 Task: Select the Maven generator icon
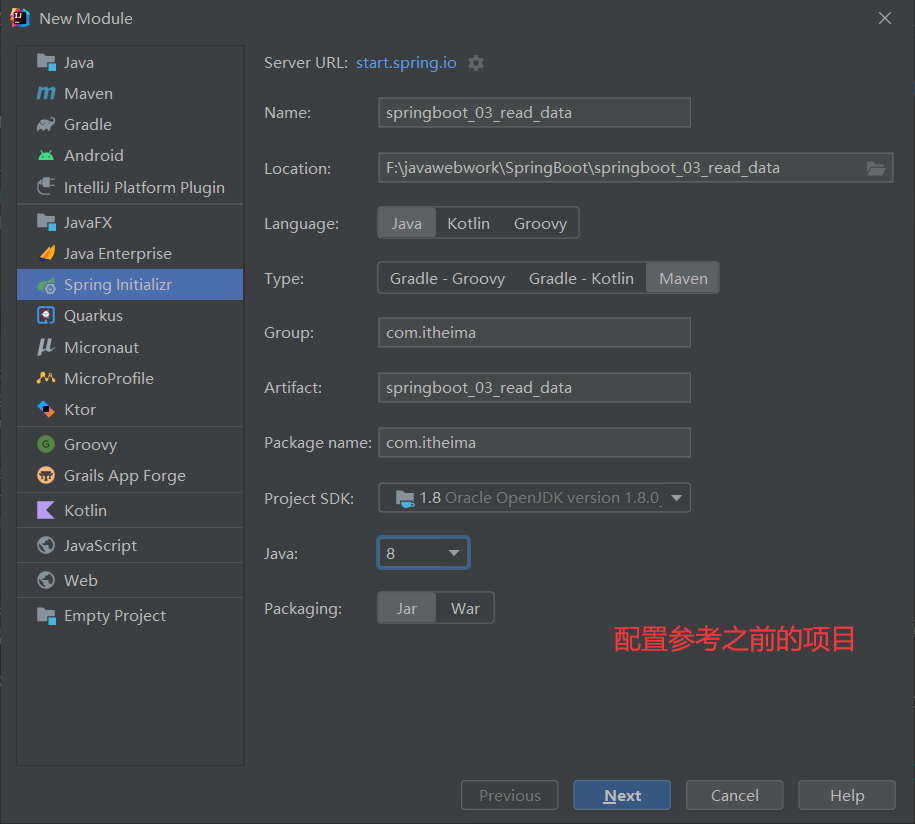coord(47,93)
